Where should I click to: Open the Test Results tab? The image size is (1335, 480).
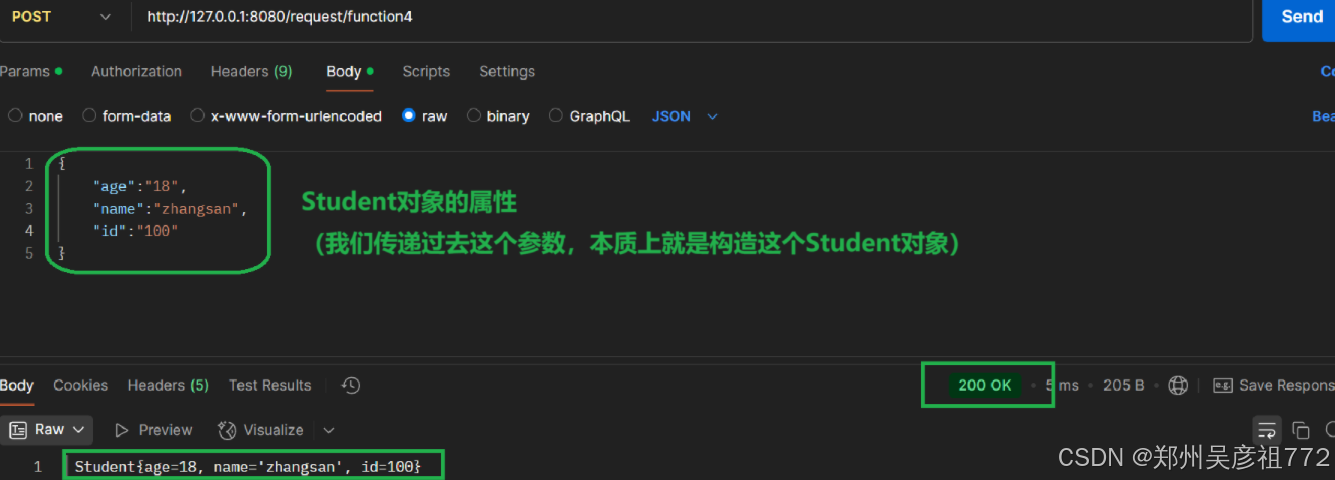click(270, 385)
